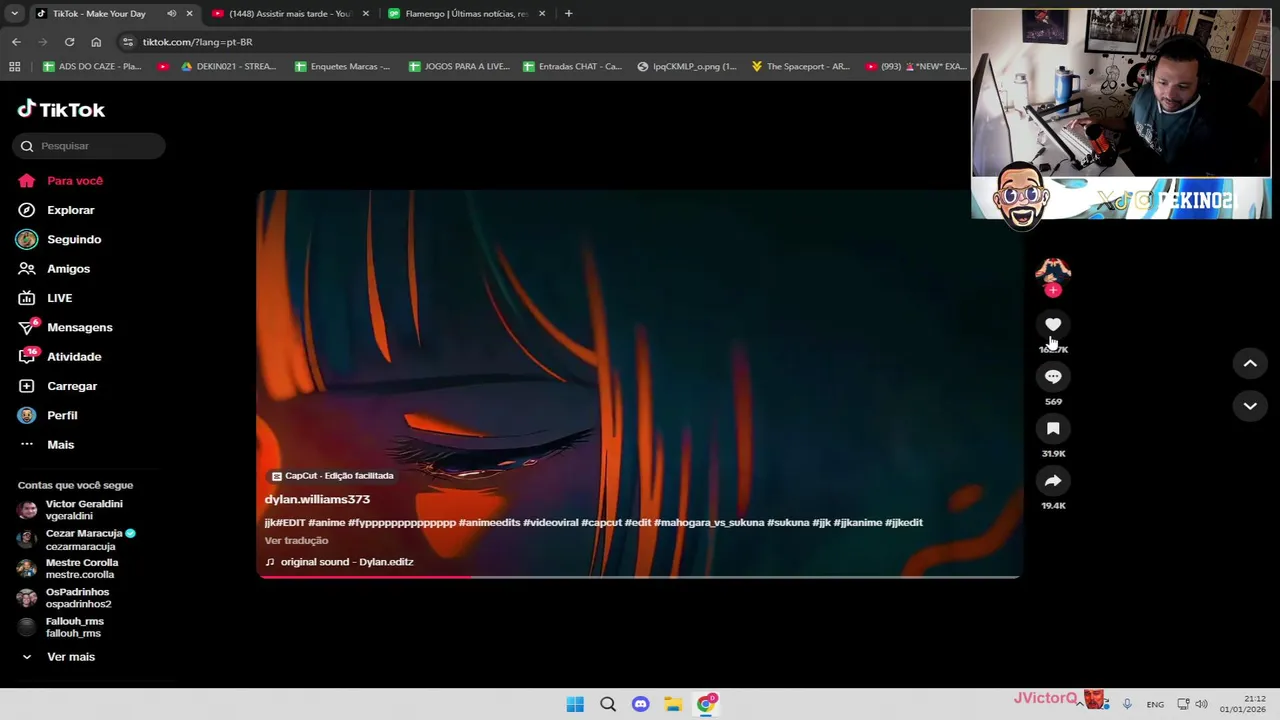The image size is (1280, 720).
Task: Focus the Pesquisar search field
Action: click(90, 146)
